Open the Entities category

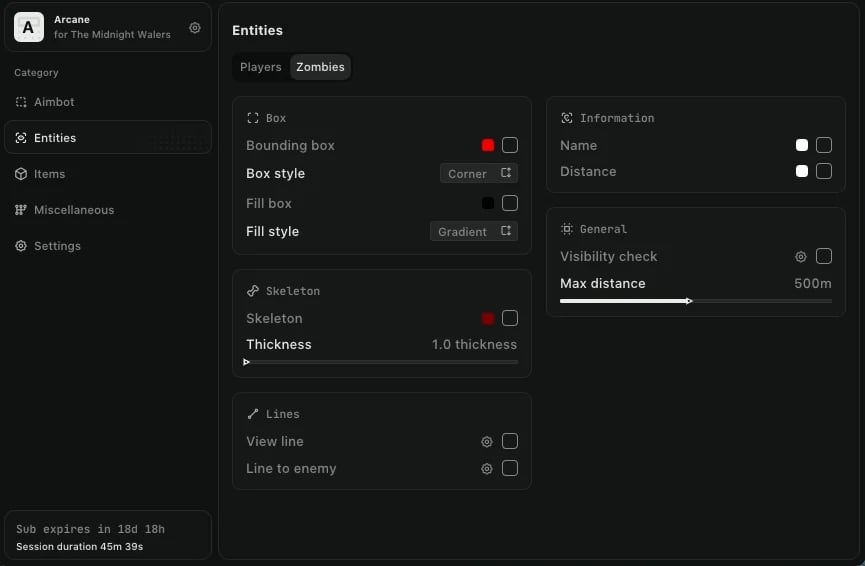pos(108,138)
